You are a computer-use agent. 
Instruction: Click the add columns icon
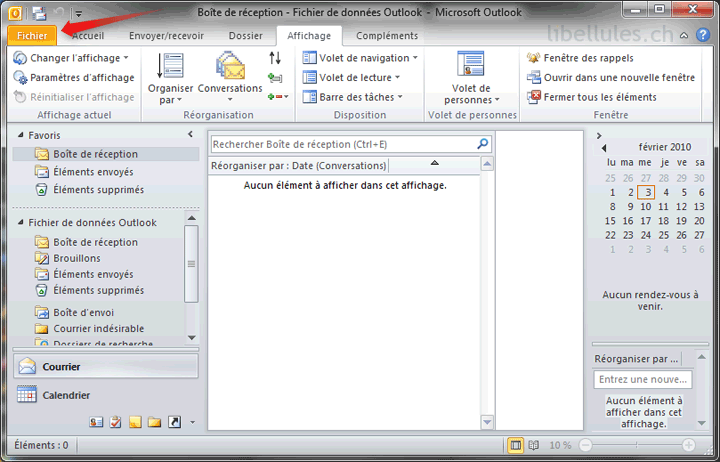275,78
